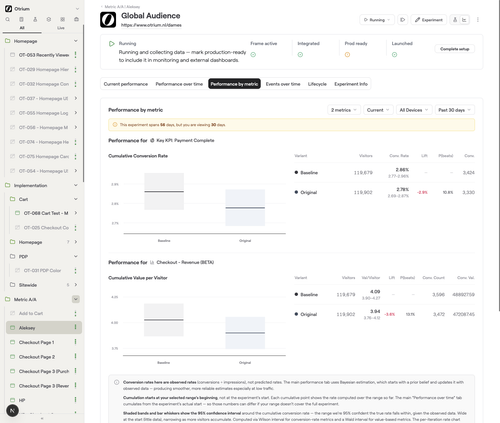
Task: Click the Integrated status indicator
Action: pyautogui.click(x=300, y=55)
